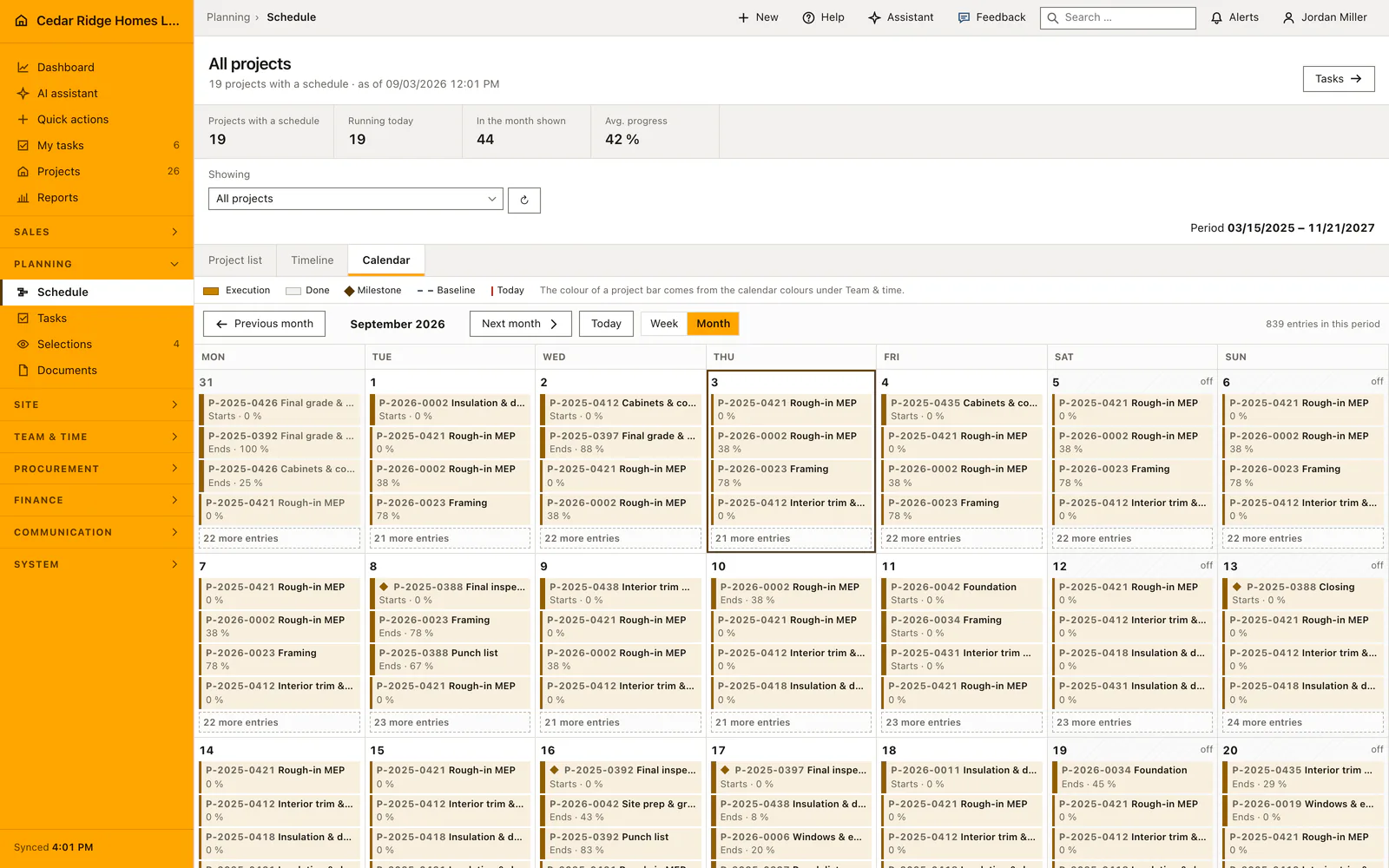This screenshot has width=1389, height=868.
Task: Click the Done colour swatch in legend
Action: pos(293,291)
